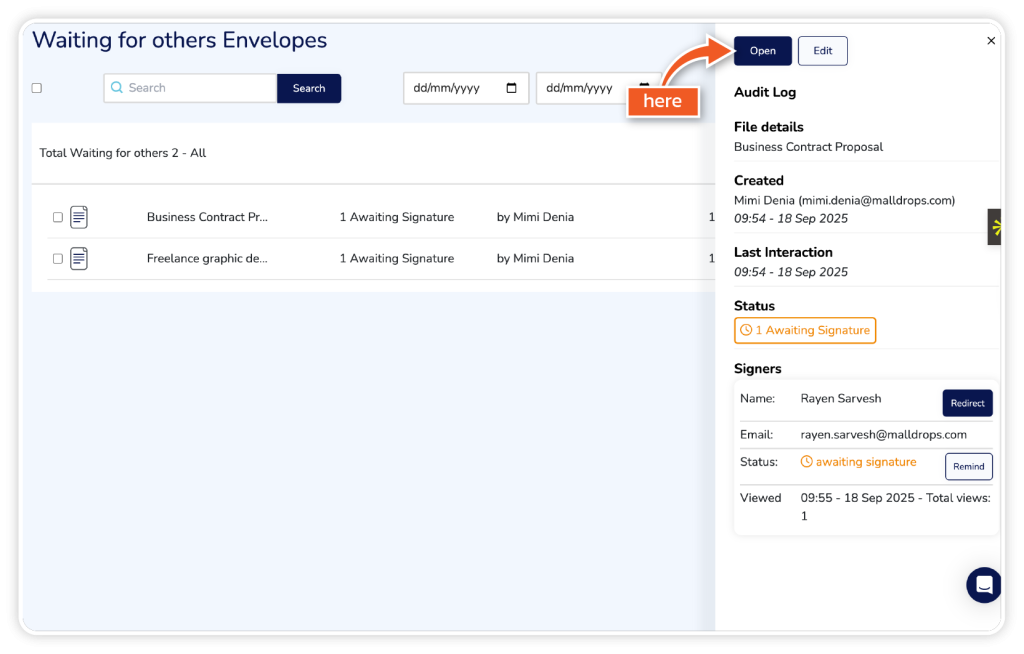Click the document icon for Business Contract row
The width and height of the screenshot is (1024, 654).
pyautogui.click(x=79, y=217)
